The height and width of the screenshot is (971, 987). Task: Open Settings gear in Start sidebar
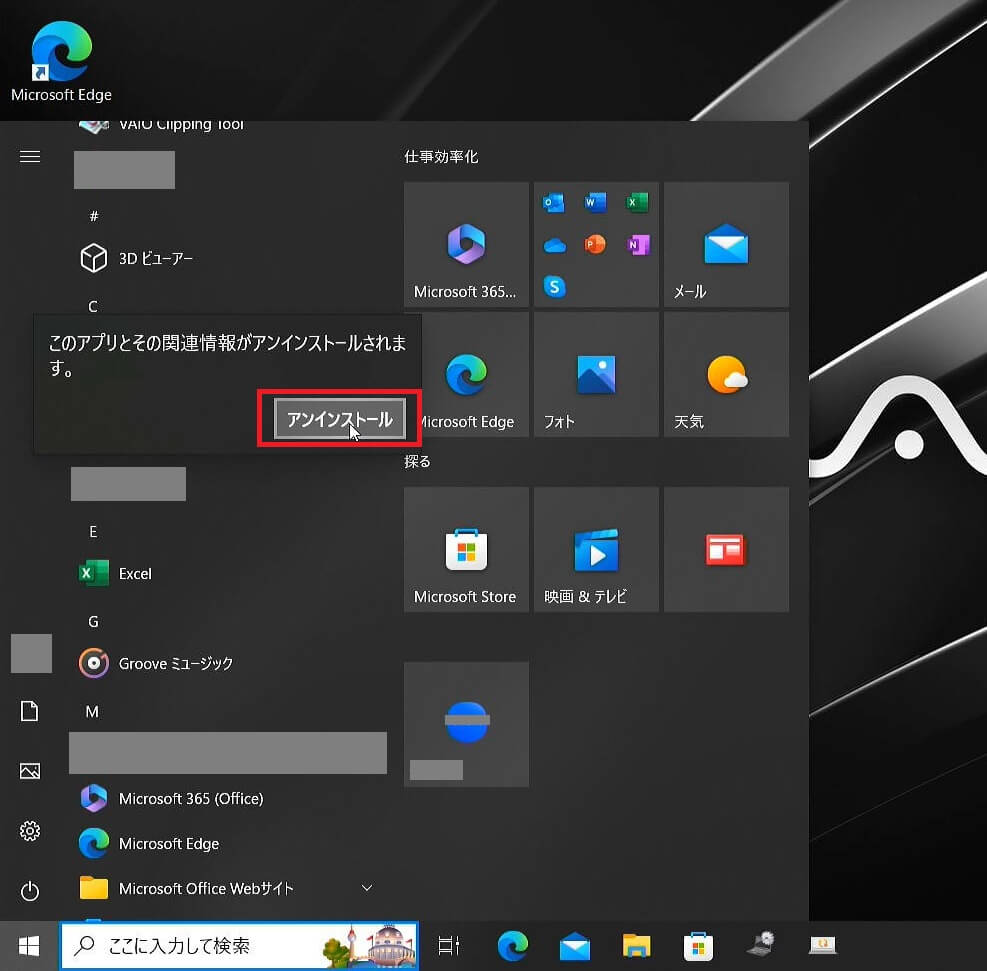(30, 831)
